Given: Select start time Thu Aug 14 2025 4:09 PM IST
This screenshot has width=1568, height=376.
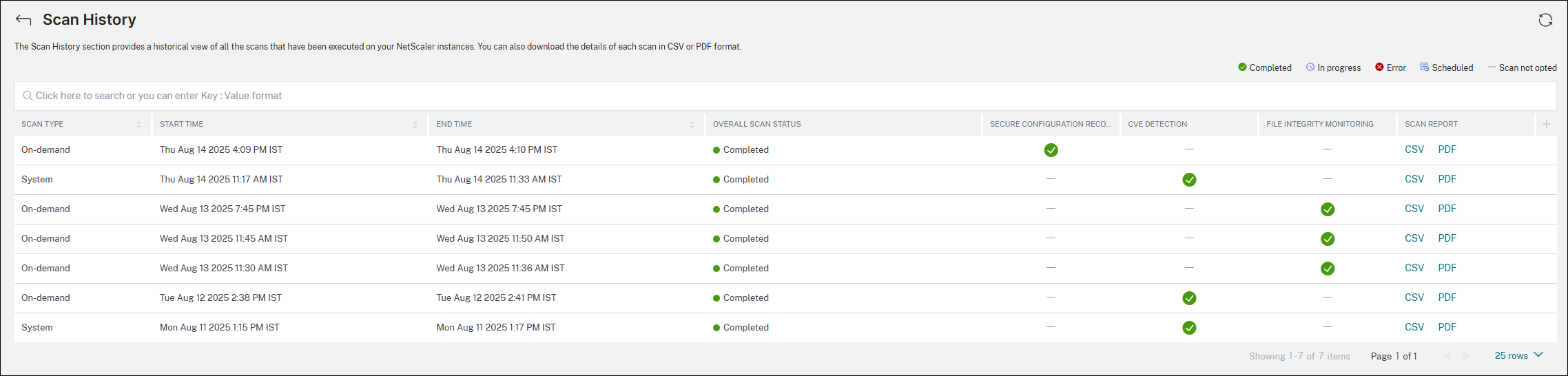Looking at the screenshot, I should pos(221,149).
